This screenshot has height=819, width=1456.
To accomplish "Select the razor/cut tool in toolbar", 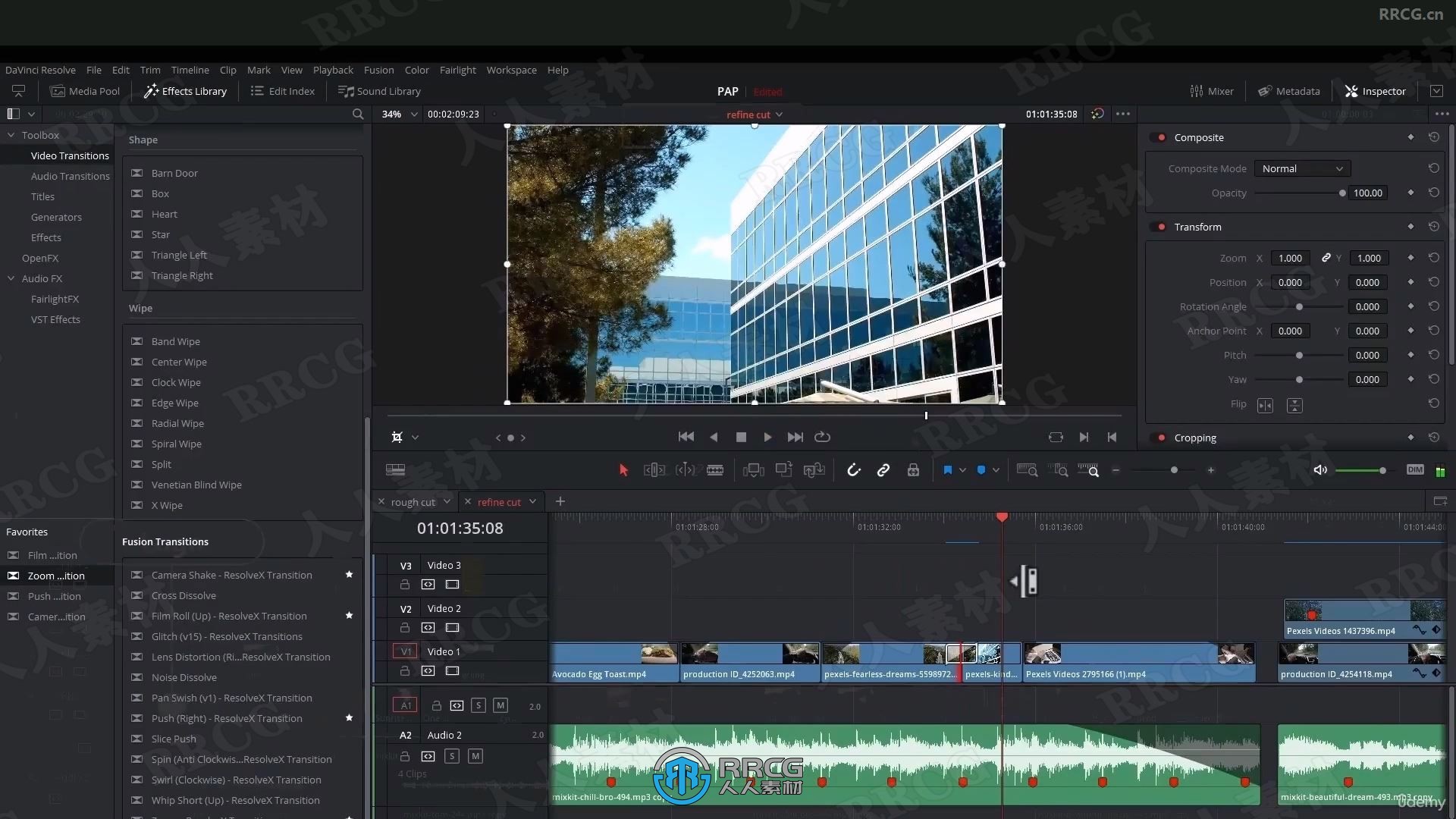I will point(714,470).
